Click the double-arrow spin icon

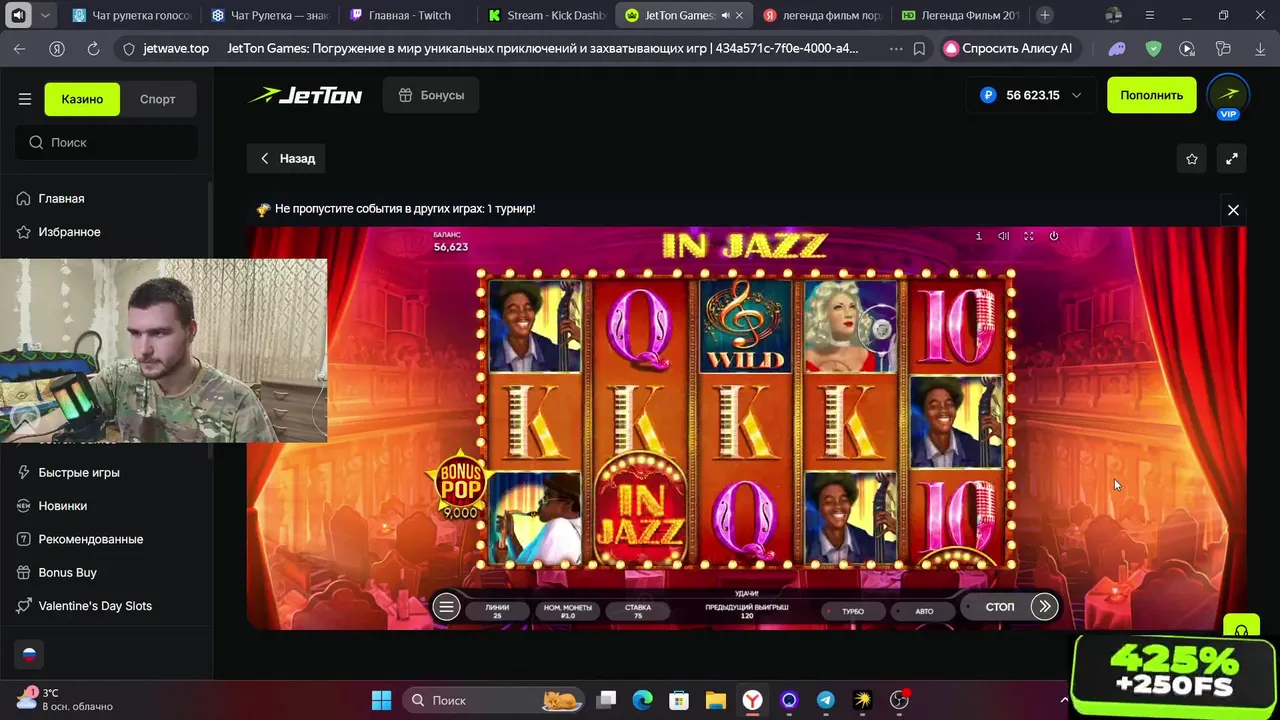pos(1044,606)
